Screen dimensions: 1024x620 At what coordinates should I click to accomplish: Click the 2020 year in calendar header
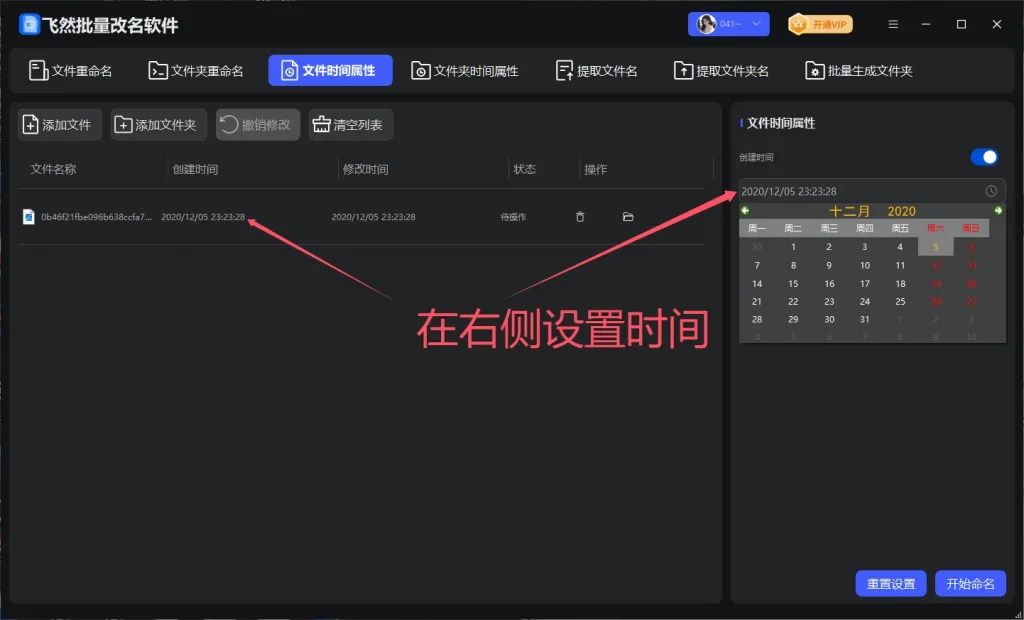tap(902, 211)
